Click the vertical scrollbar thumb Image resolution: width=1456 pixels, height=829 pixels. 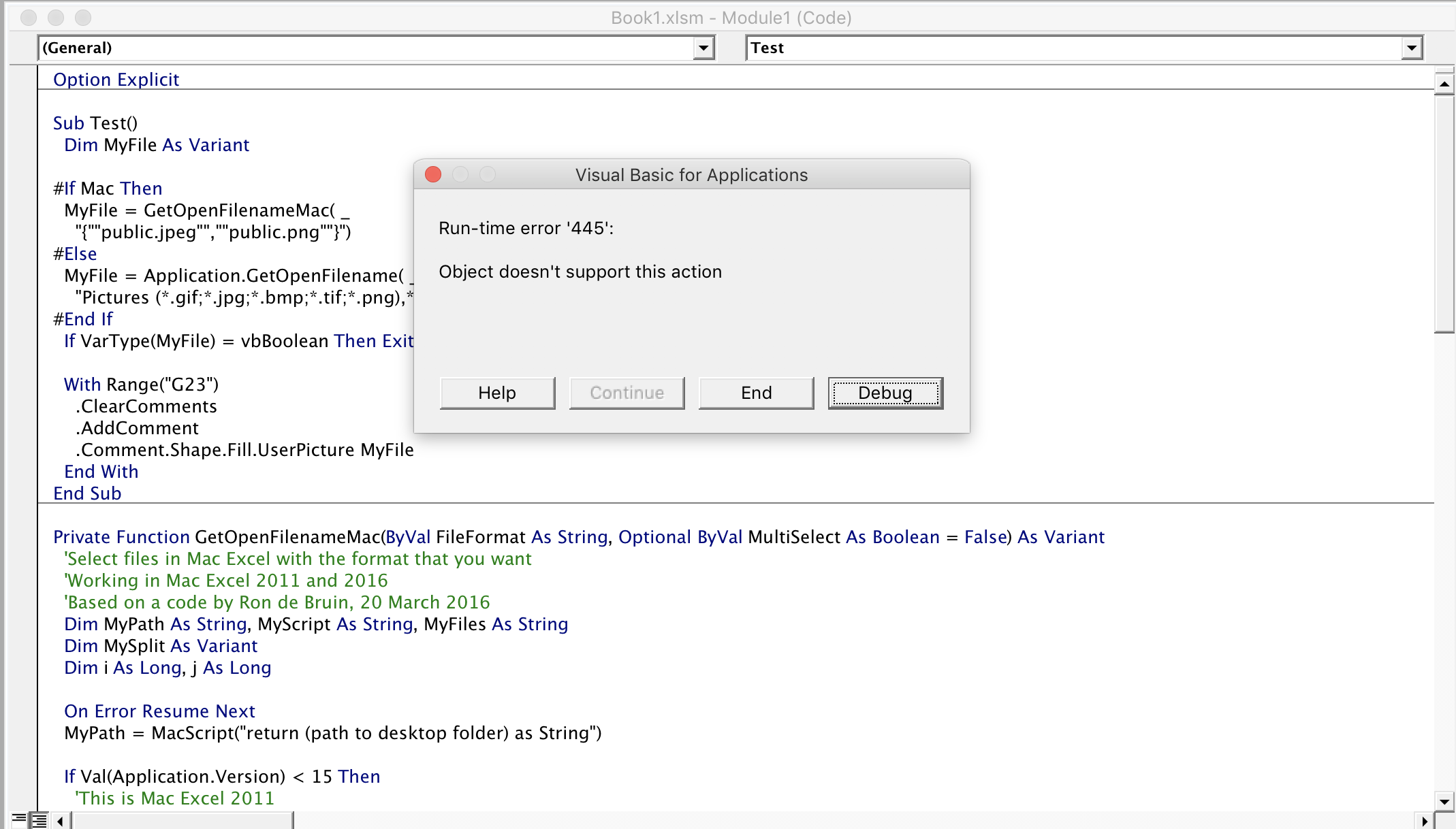click(x=1444, y=211)
